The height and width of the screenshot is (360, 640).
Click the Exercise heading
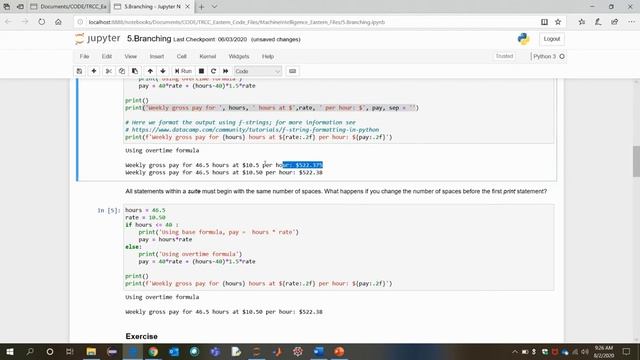point(142,336)
